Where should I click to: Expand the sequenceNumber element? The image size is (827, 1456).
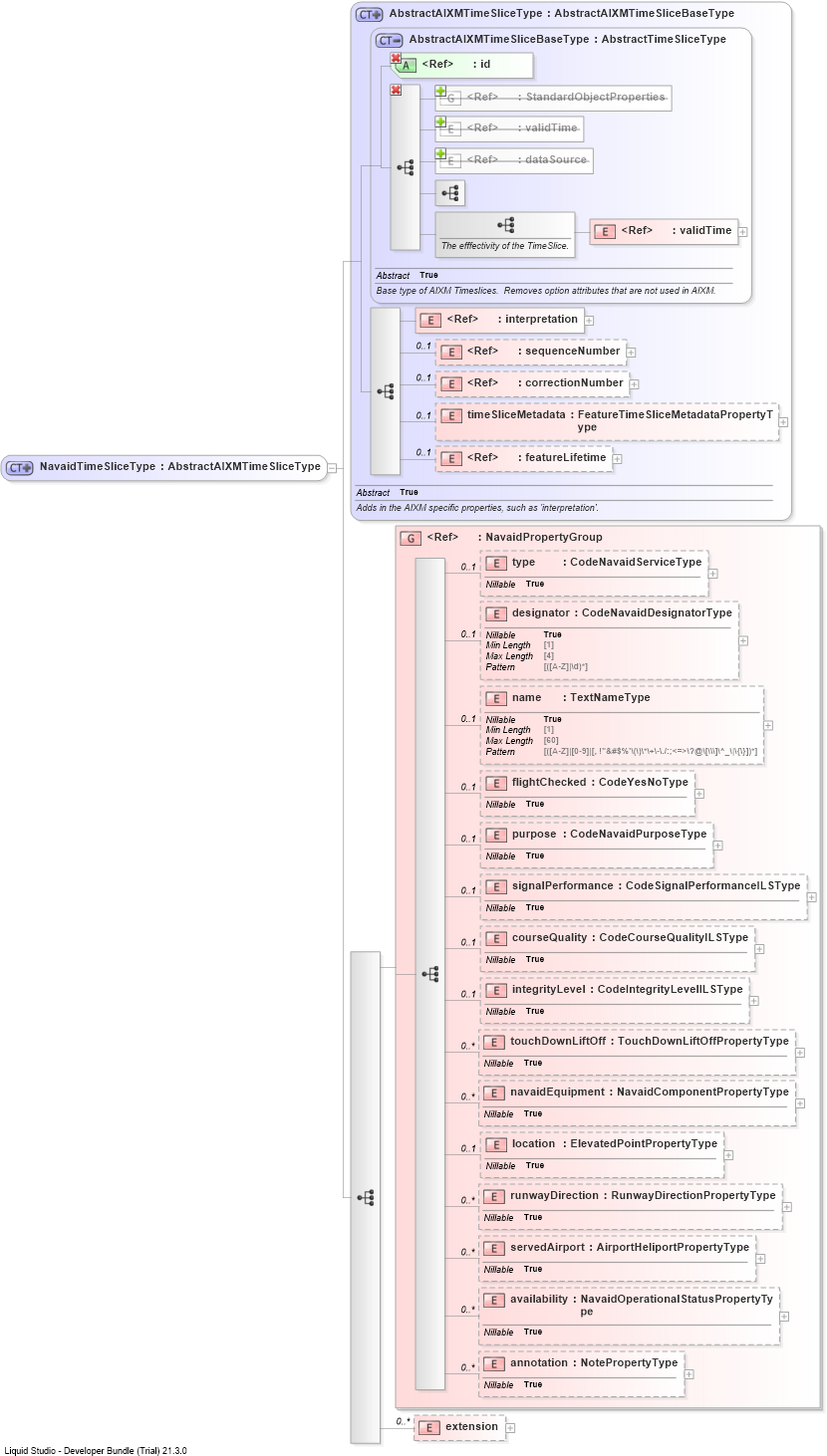tap(632, 353)
